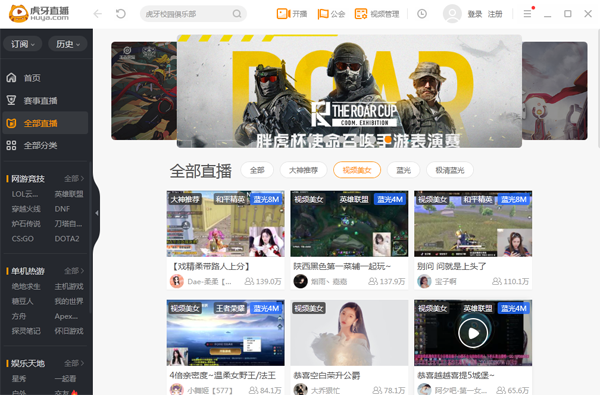Open 探灵笔记 category in sidebar

coord(26,331)
